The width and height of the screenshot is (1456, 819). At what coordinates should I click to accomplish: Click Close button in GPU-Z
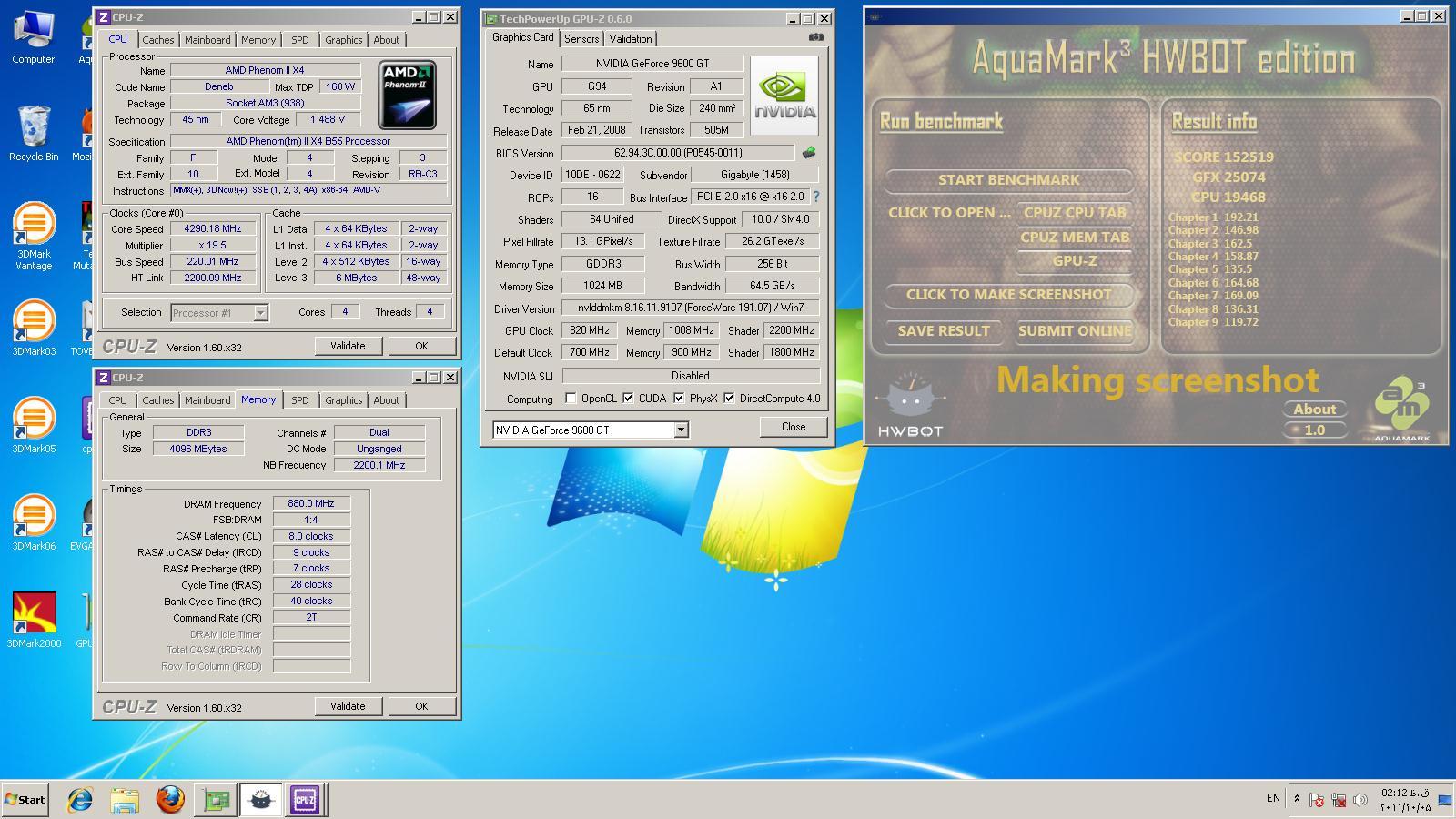point(794,427)
